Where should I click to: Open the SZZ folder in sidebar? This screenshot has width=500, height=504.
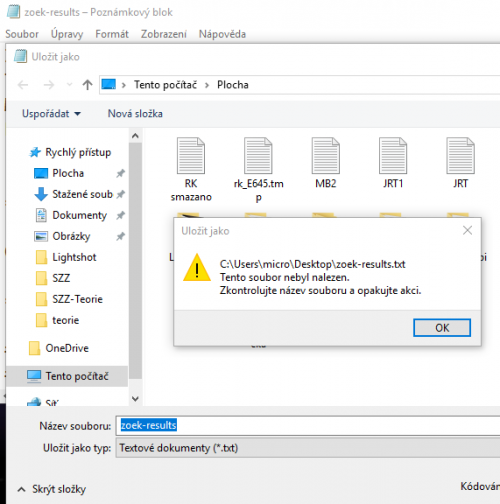click(61, 278)
